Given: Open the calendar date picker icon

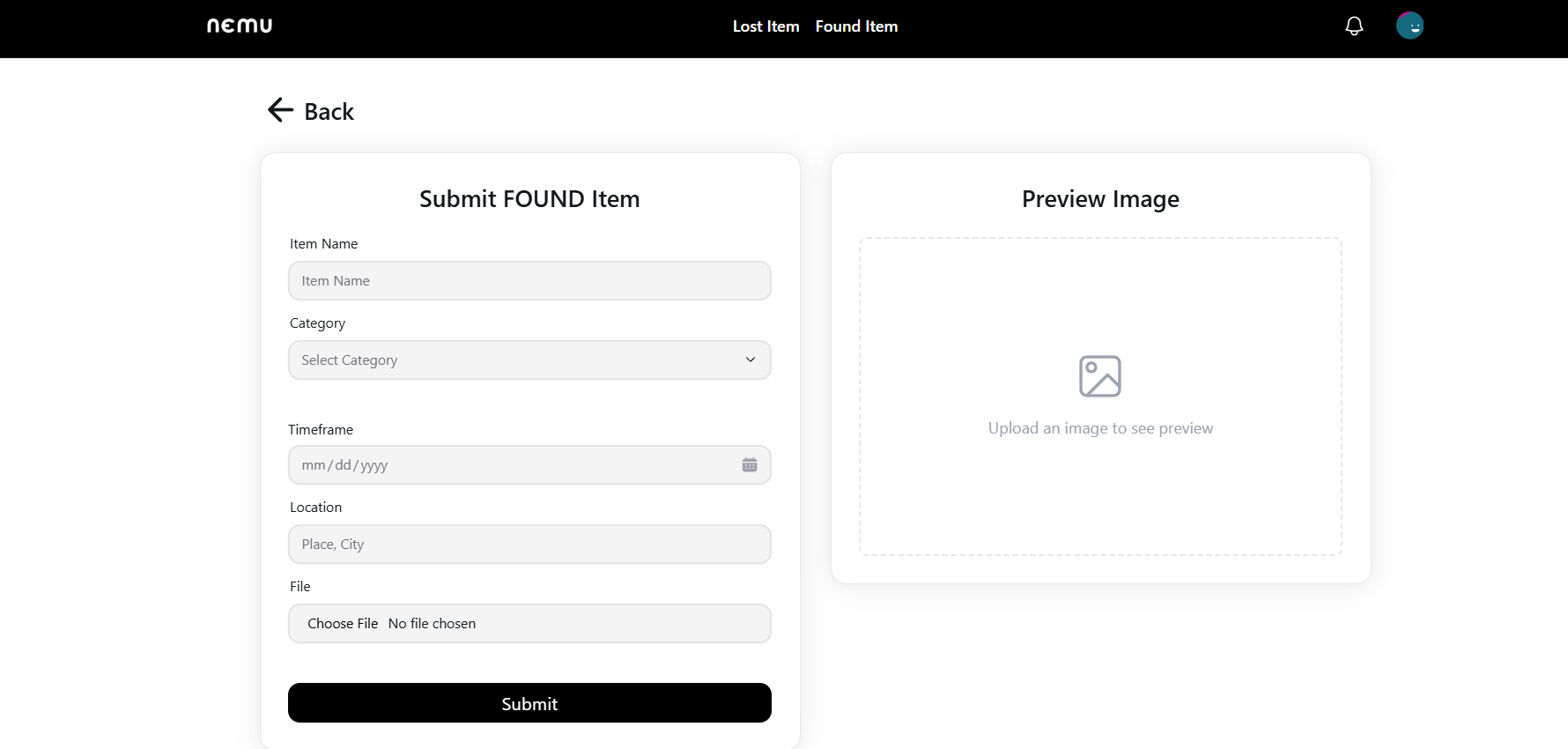Looking at the screenshot, I should 750,464.
